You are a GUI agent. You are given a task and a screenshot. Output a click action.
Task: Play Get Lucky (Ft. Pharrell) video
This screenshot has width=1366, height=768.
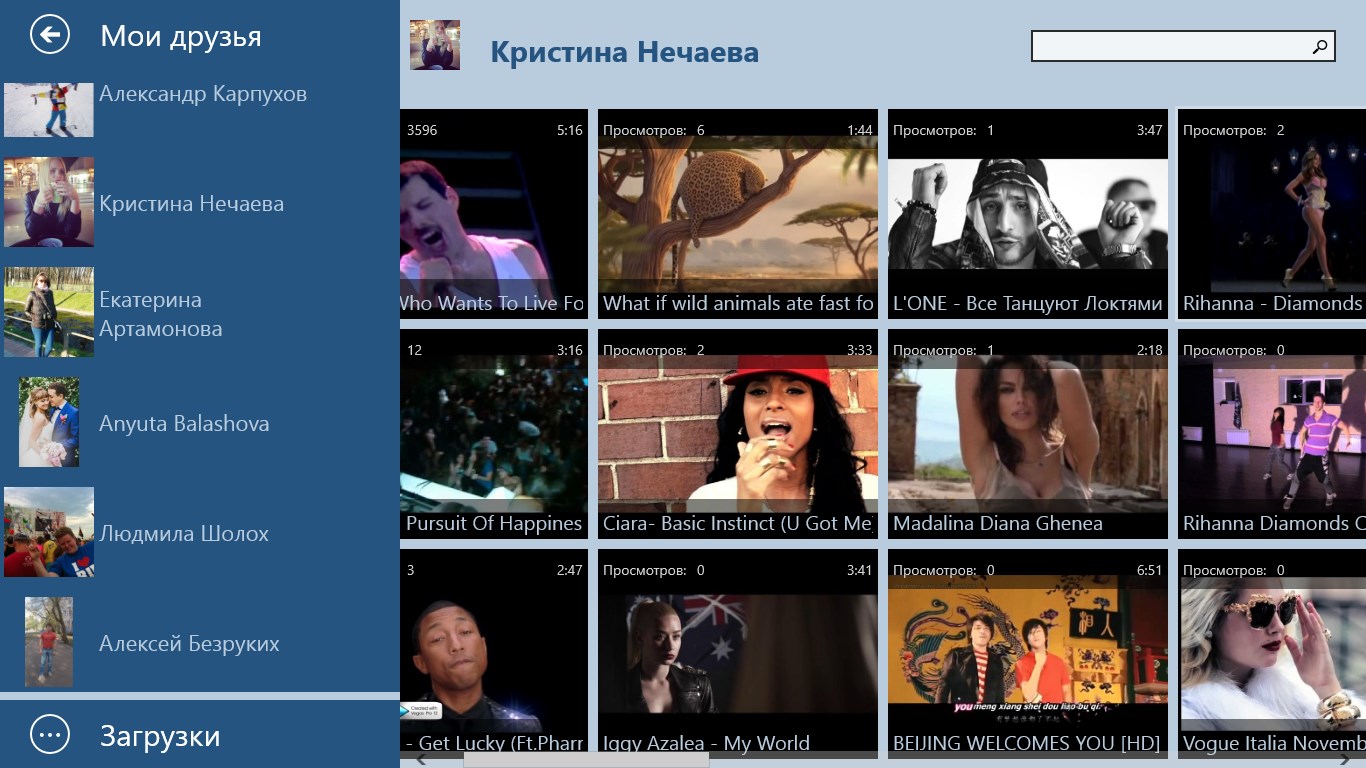(494, 654)
